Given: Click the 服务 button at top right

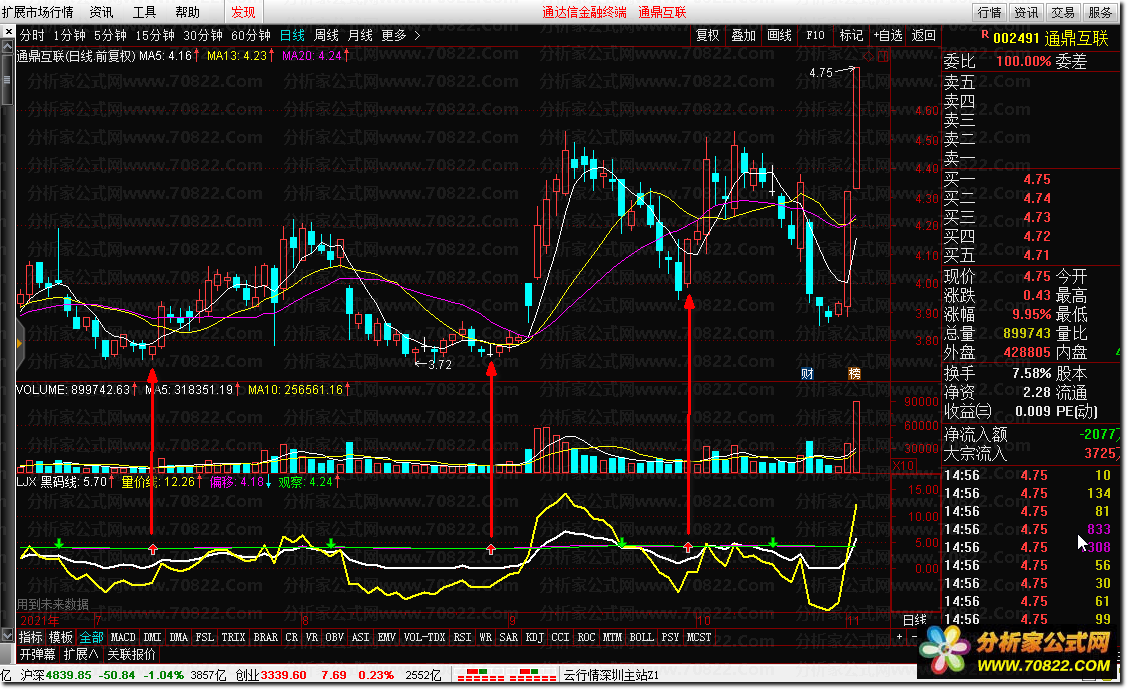Looking at the screenshot, I should [1100, 12].
